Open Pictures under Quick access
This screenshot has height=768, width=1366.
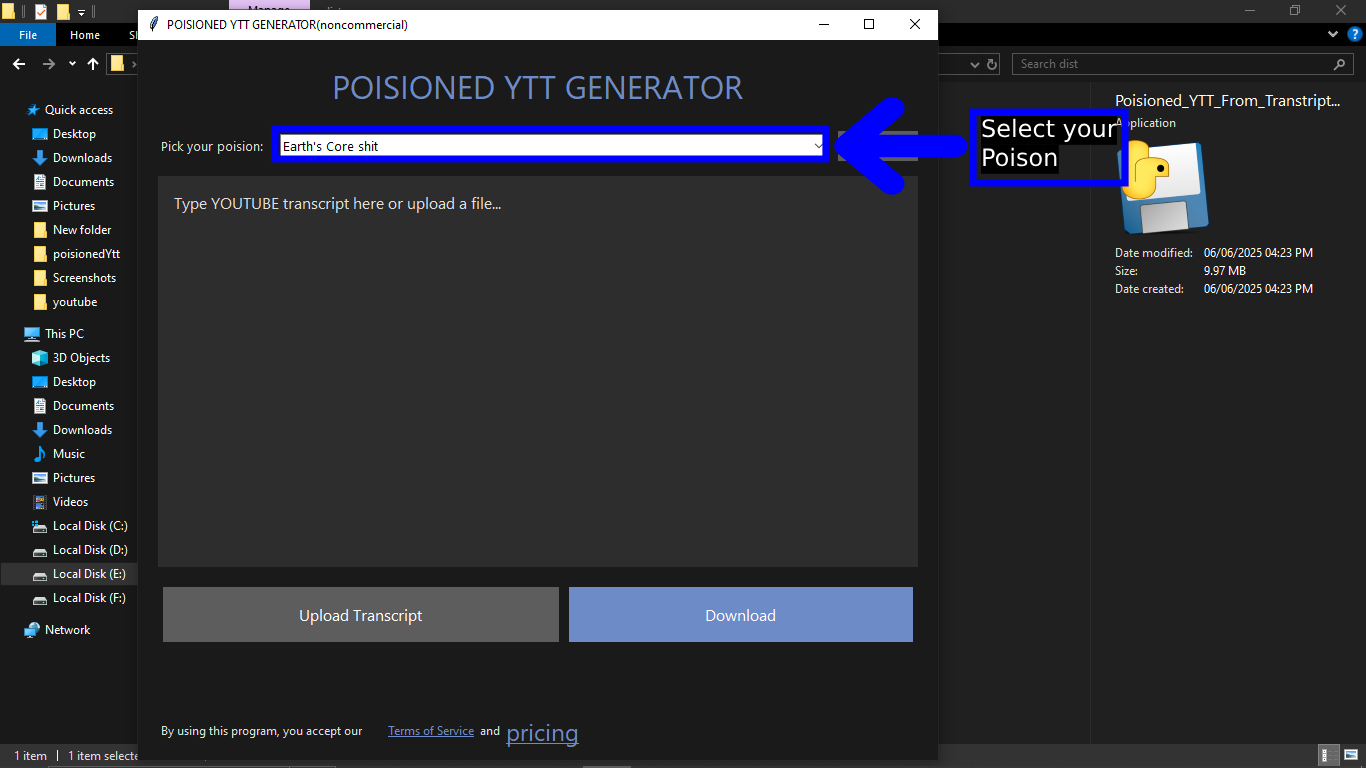[x=74, y=206]
